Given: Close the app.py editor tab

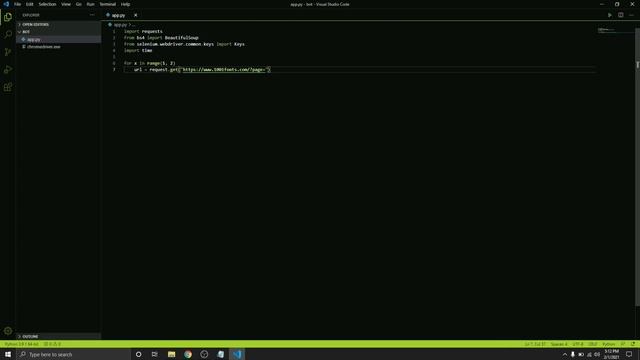Looking at the screenshot, I should (x=136, y=15).
